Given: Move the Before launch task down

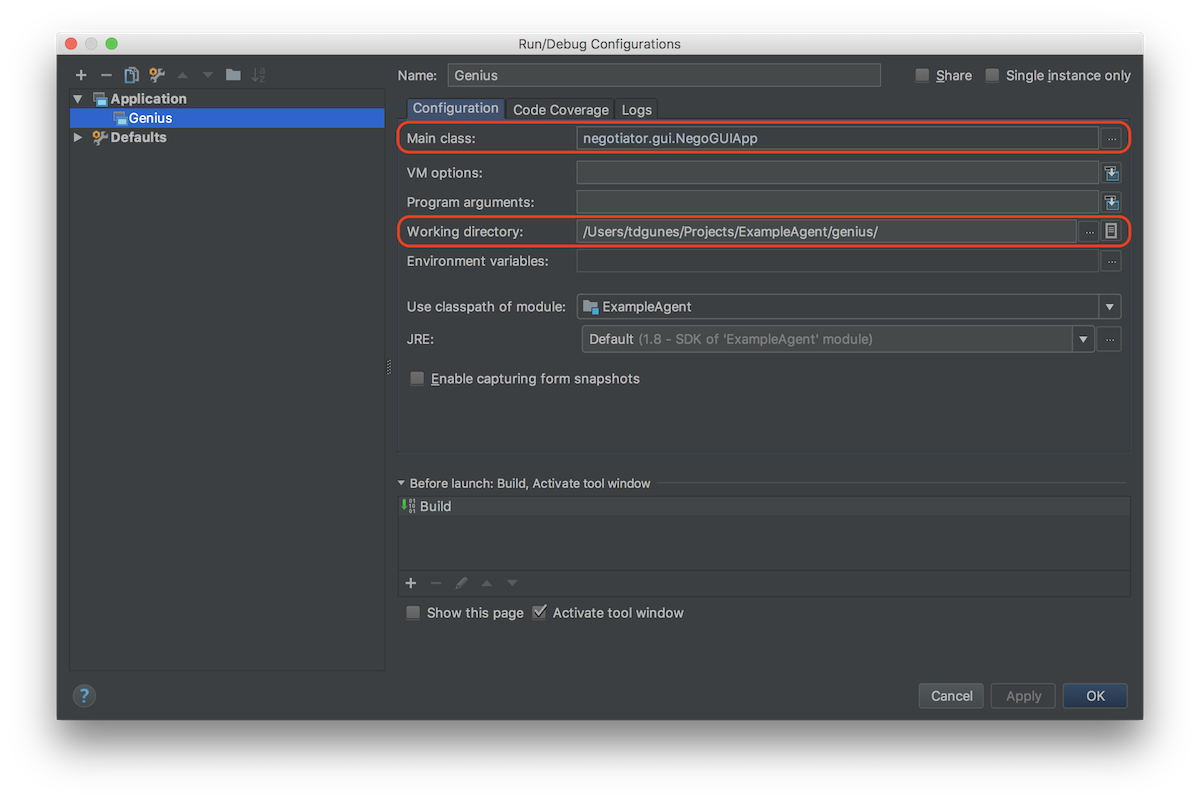Looking at the screenshot, I should [512, 583].
